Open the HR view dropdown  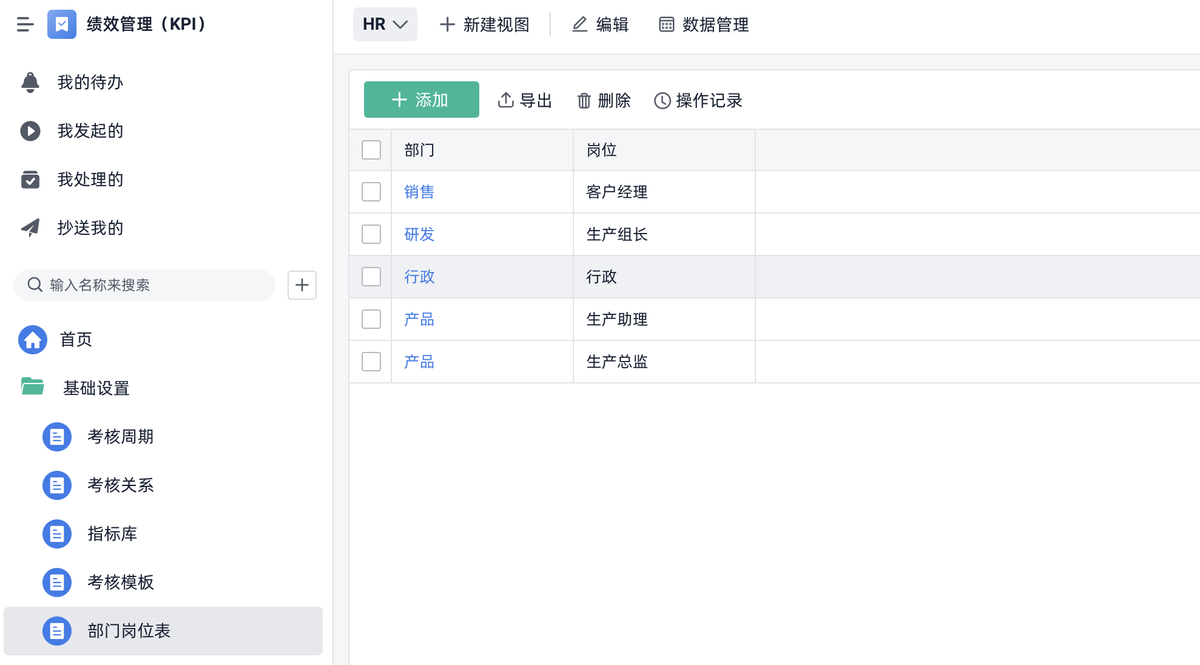pos(385,24)
